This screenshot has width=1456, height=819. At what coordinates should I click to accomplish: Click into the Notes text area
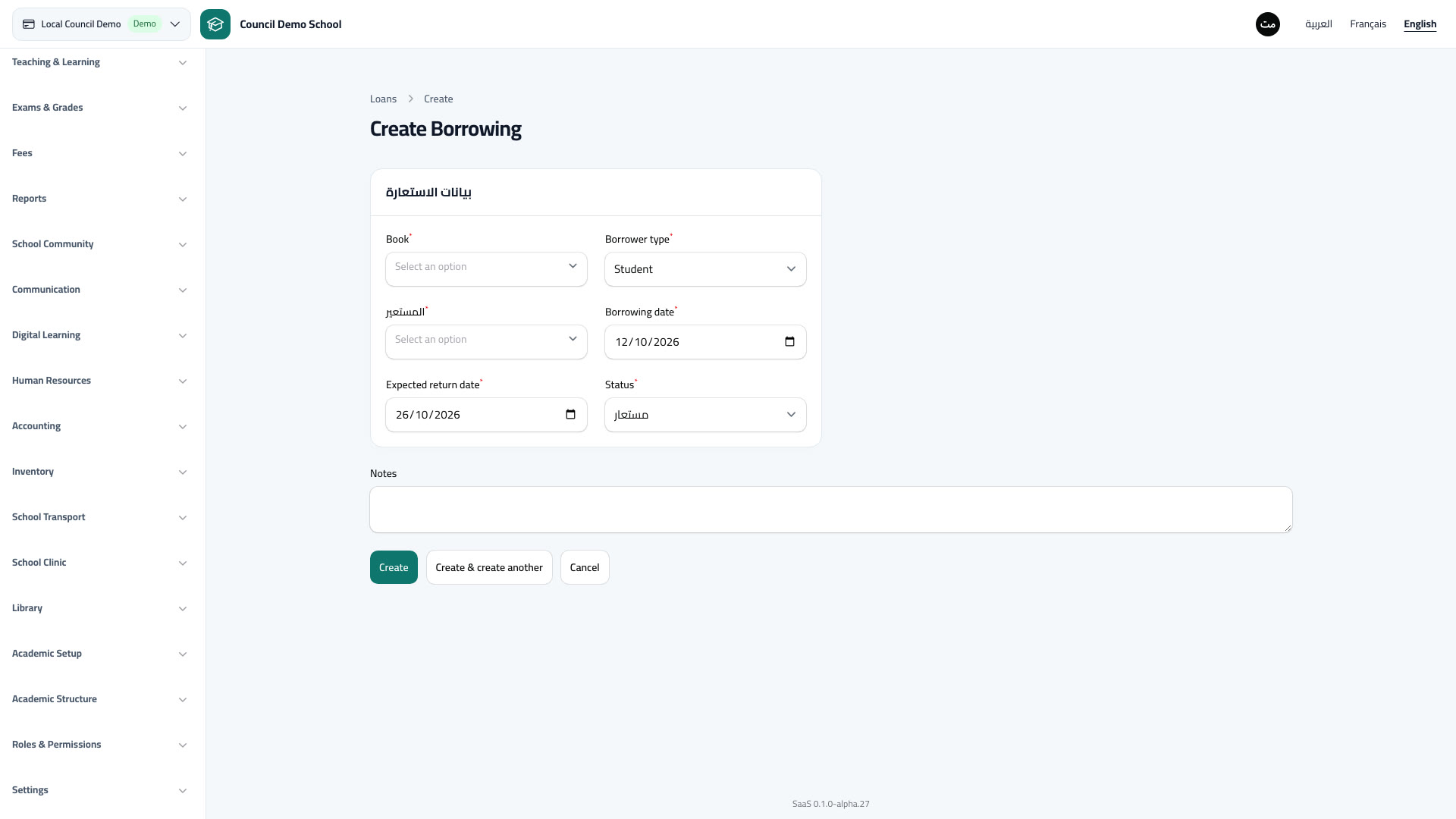(x=831, y=510)
